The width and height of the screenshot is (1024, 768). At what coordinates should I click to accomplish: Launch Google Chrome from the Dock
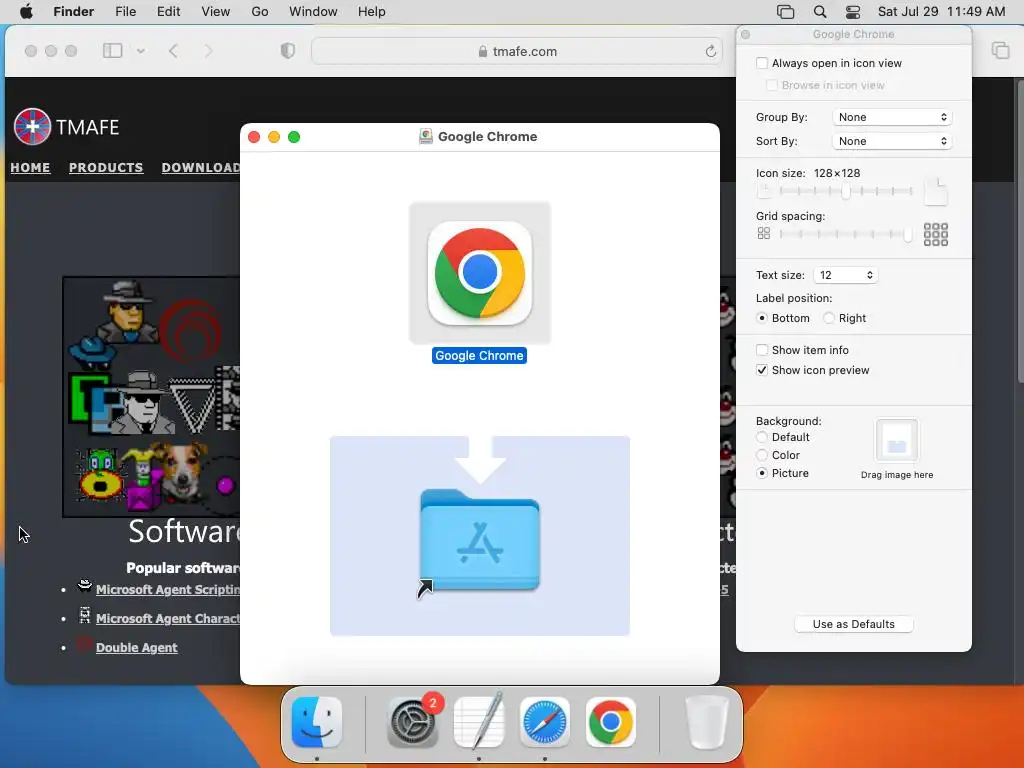(x=611, y=722)
